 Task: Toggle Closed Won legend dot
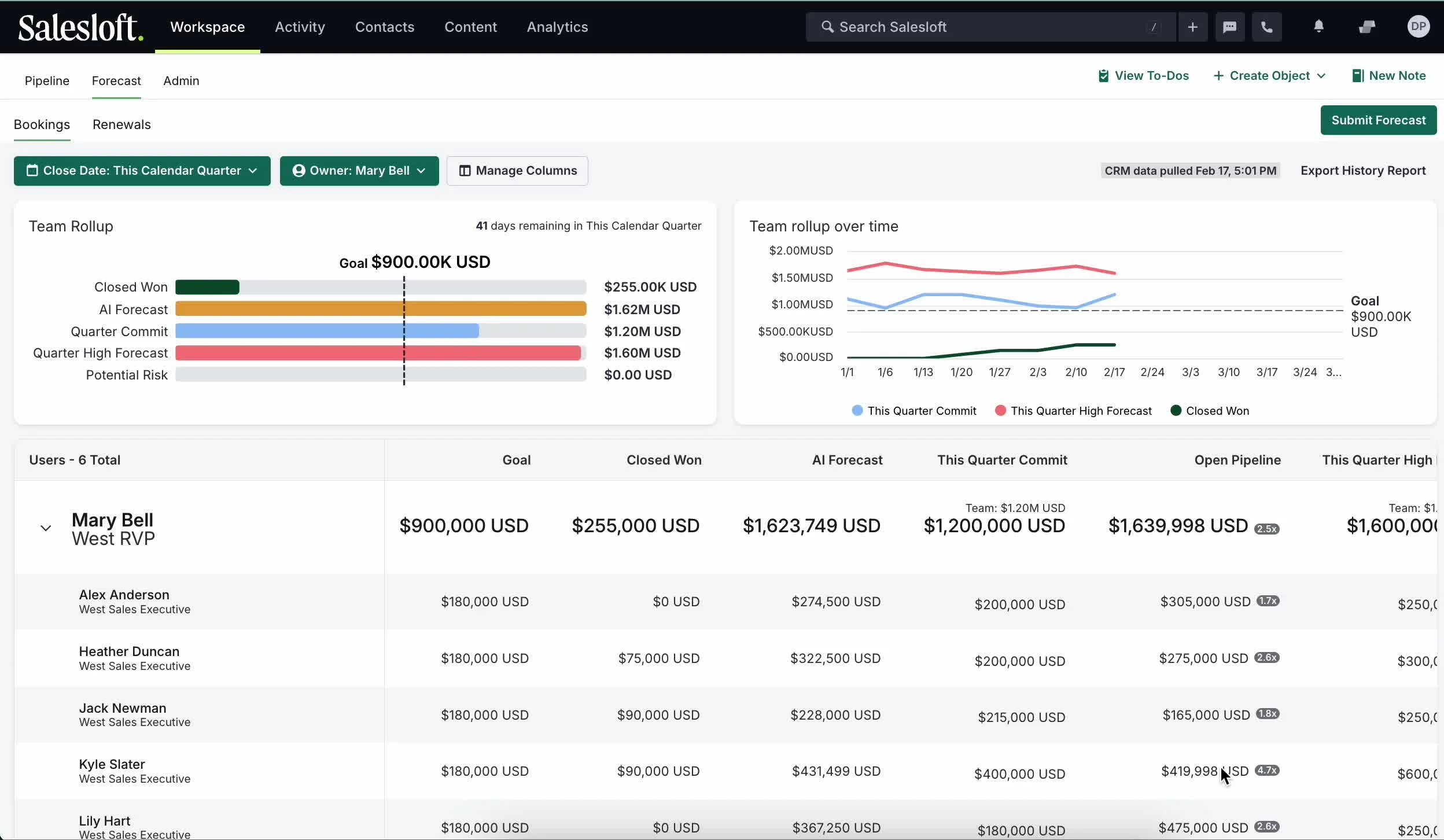coord(1176,410)
